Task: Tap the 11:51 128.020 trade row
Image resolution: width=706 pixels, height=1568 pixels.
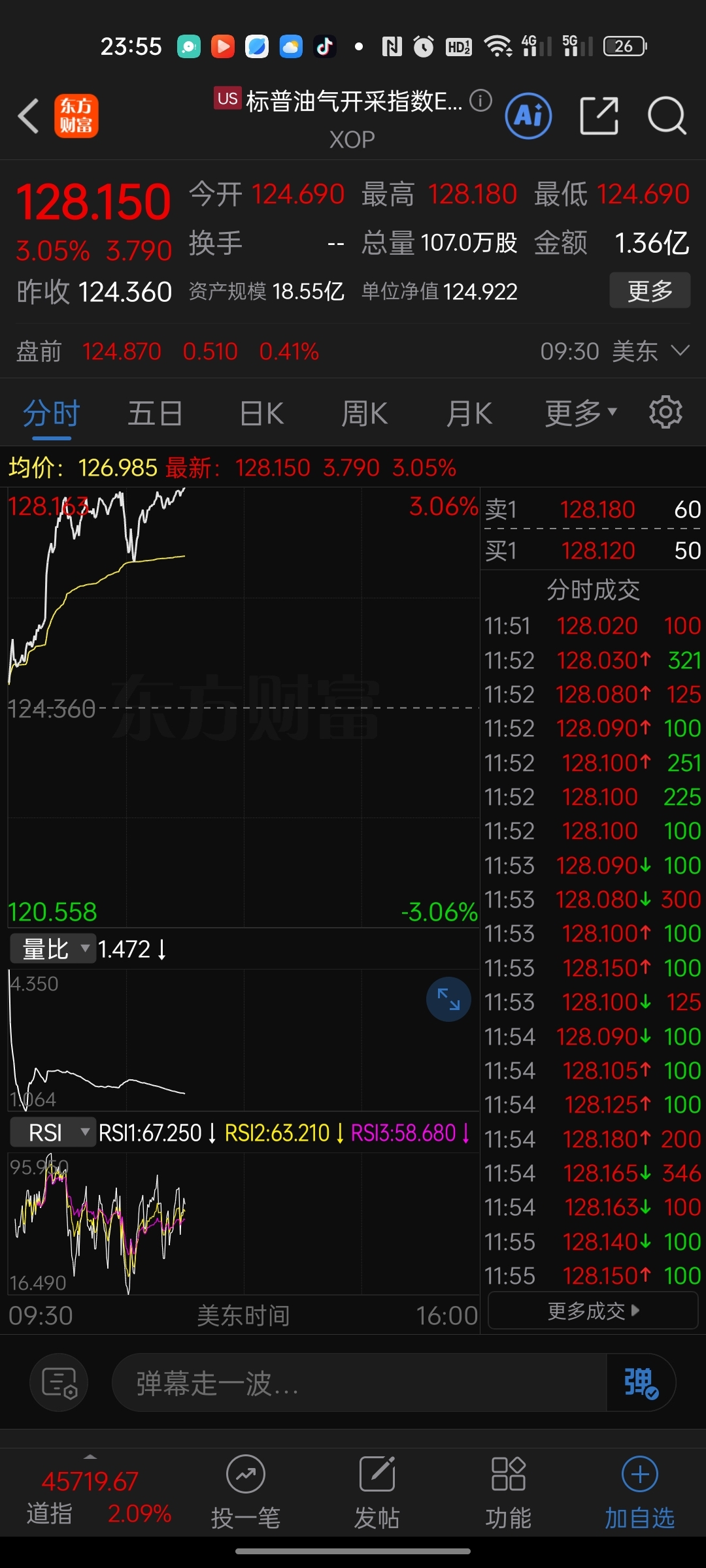Action: (593, 626)
